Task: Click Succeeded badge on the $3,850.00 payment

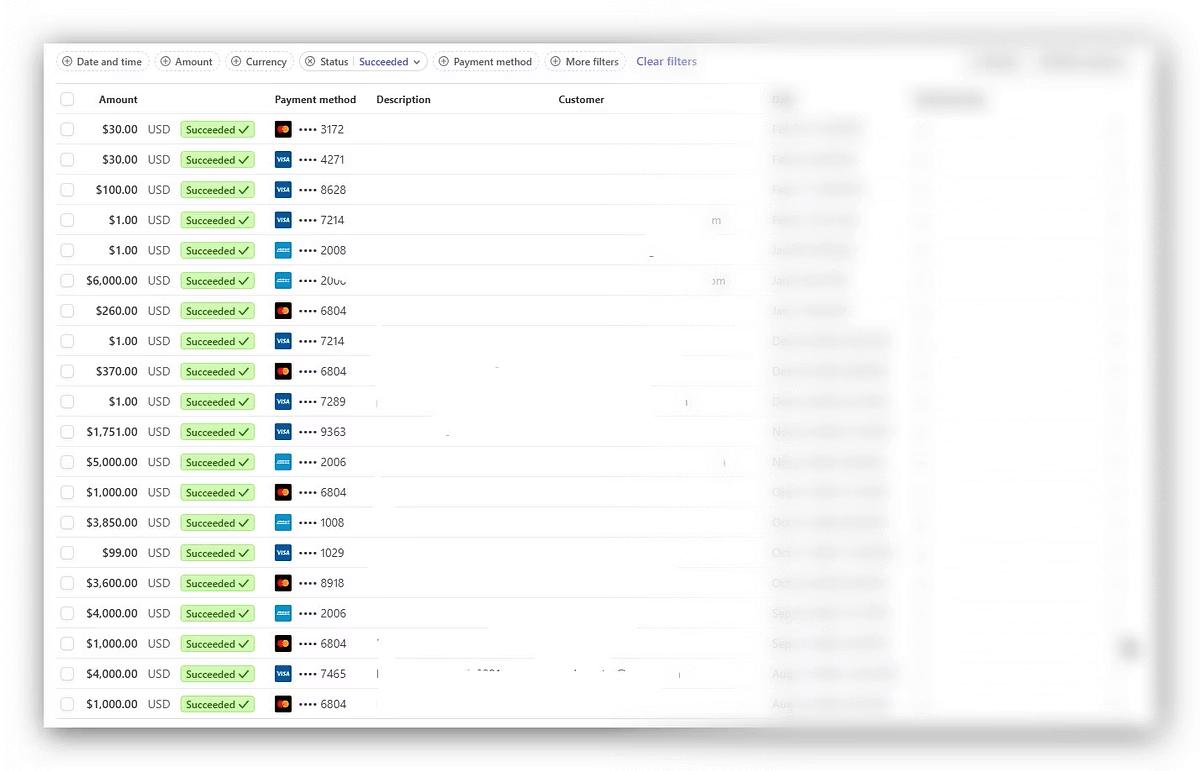Action: coord(217,522)
